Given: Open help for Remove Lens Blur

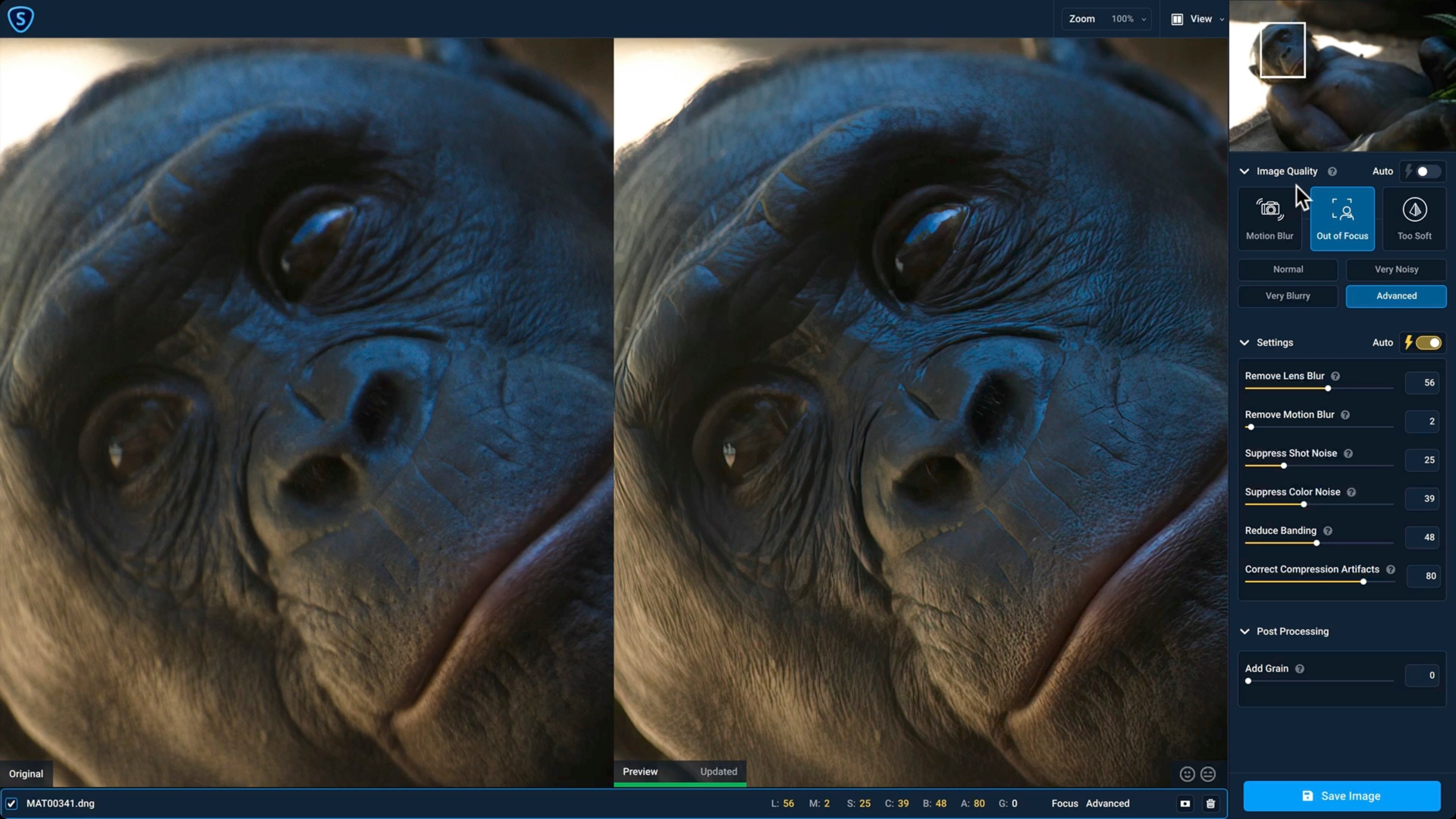Looking at the screenshot, I should [x=1335, y=377].
